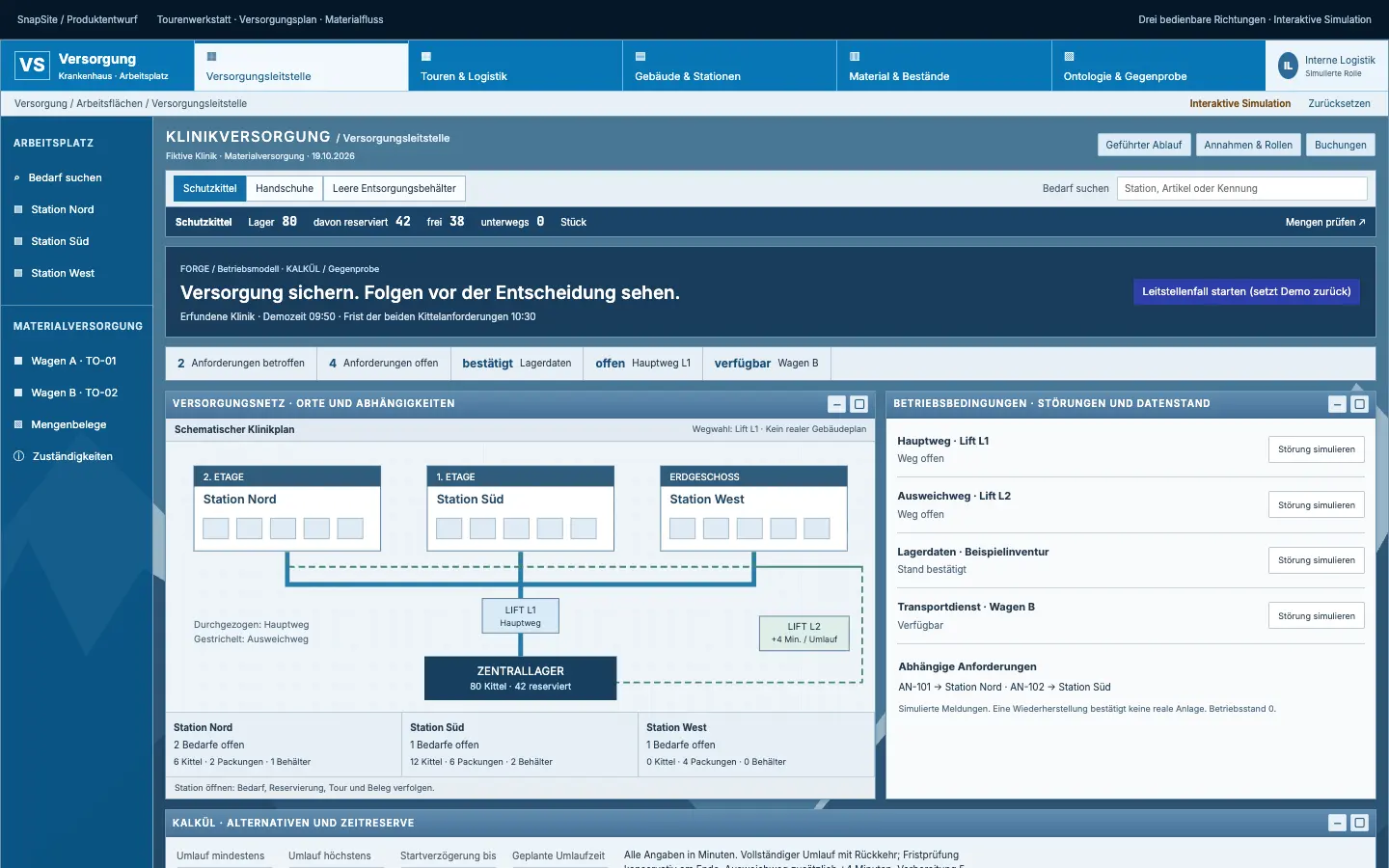This screenshot has height=868, width=1389.
Task: Click the icon beside Wagen A · TO-01
Action: click(18, 361)
